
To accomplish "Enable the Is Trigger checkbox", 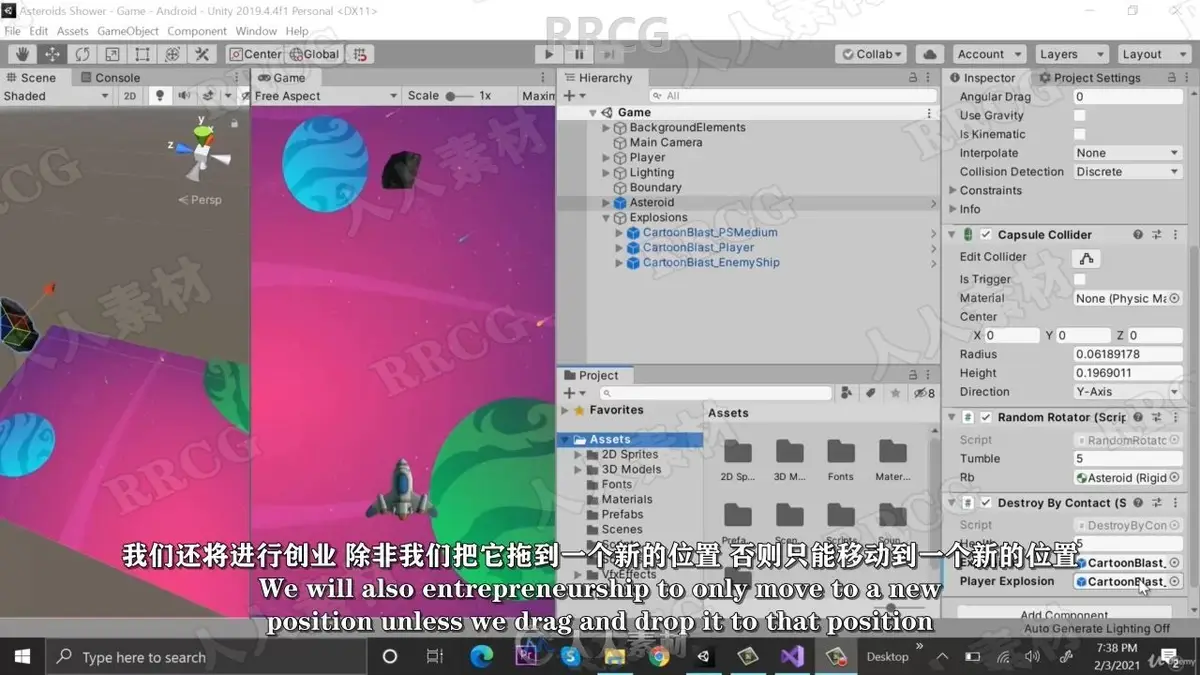I will pos(1079,280).
